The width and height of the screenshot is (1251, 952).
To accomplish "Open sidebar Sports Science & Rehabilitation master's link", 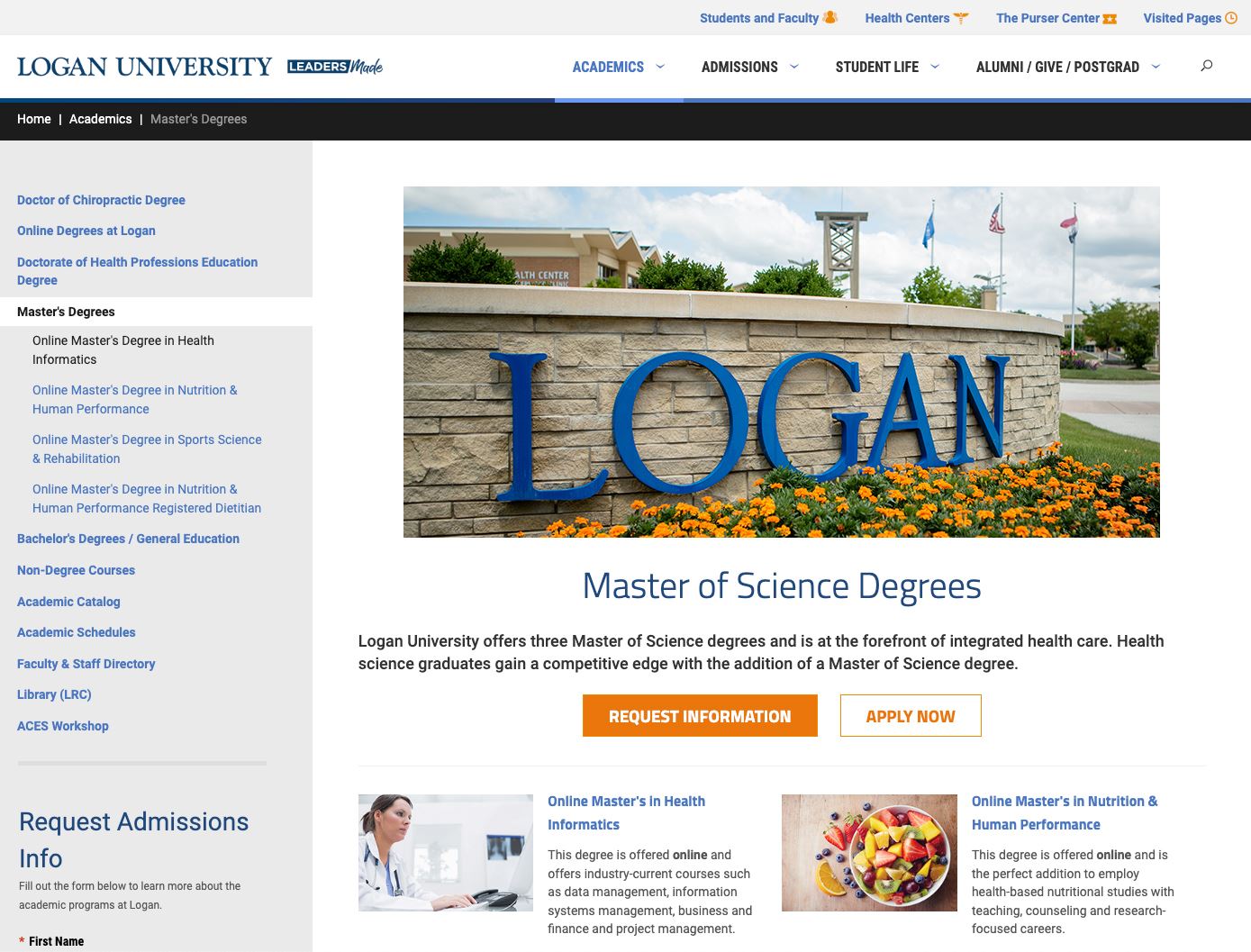I will pos(147,449).
